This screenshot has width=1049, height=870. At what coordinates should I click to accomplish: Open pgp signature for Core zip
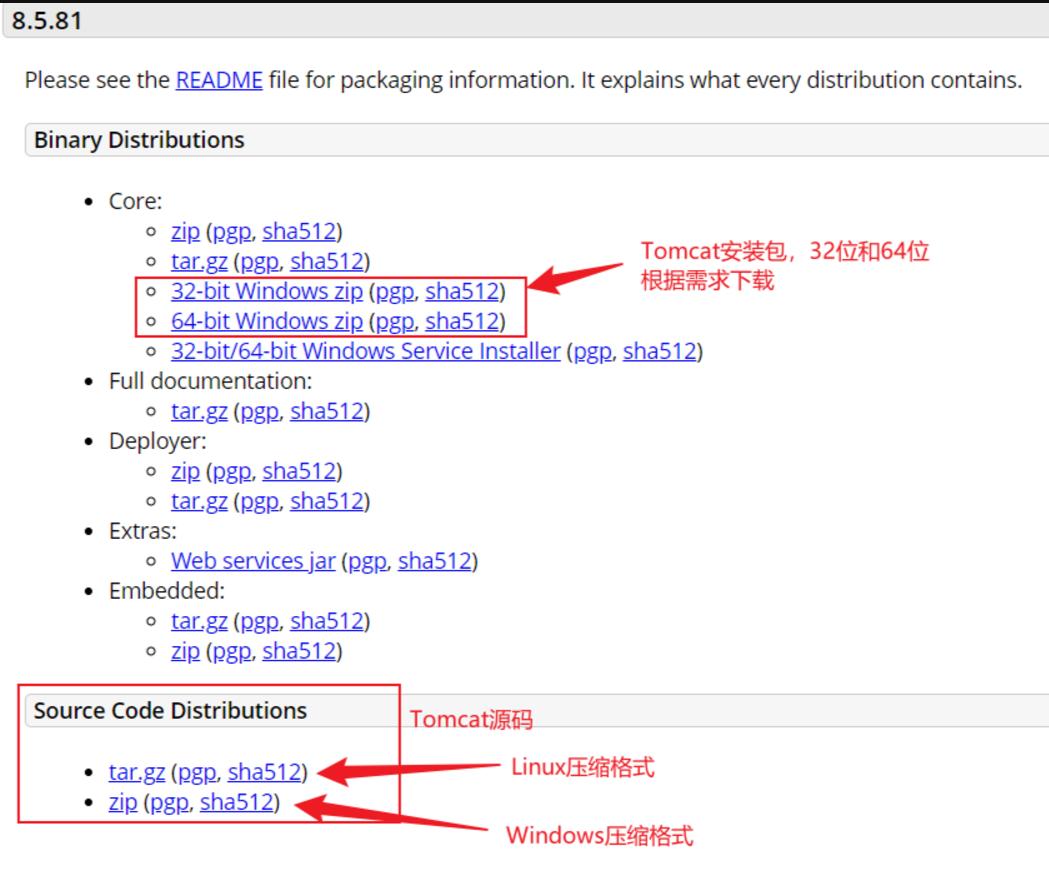(232, 232)
